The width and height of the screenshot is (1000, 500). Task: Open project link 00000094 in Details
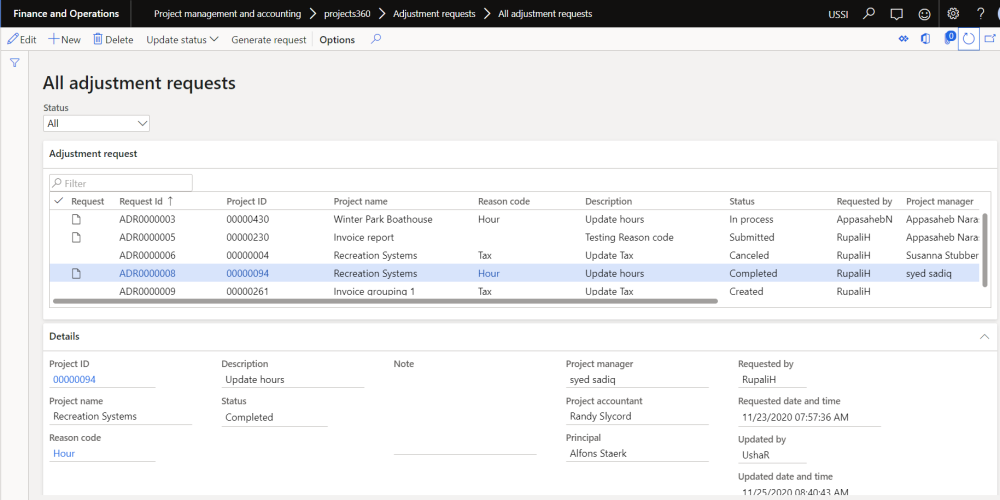(x=73, y=380)
